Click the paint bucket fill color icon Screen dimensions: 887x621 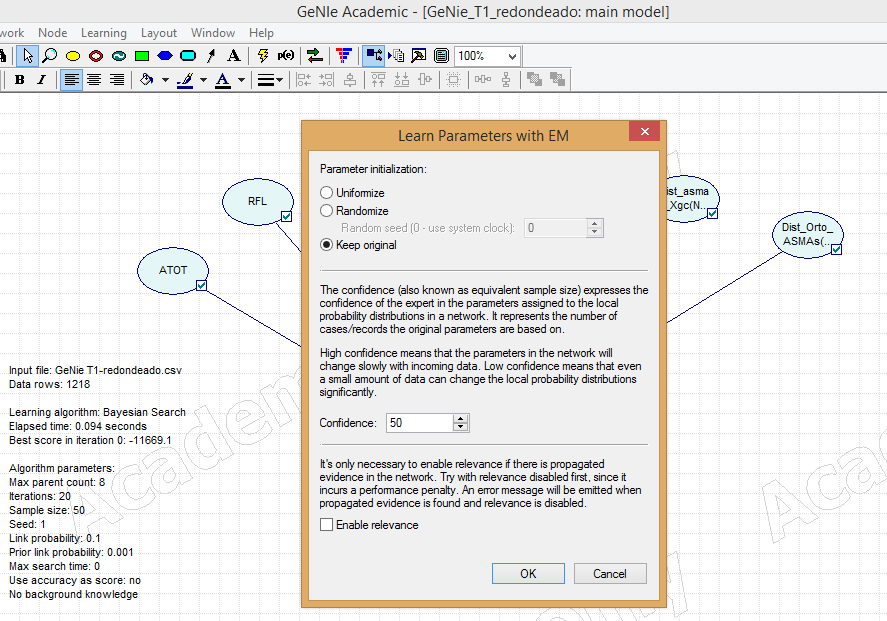click(x=147, y=80)
